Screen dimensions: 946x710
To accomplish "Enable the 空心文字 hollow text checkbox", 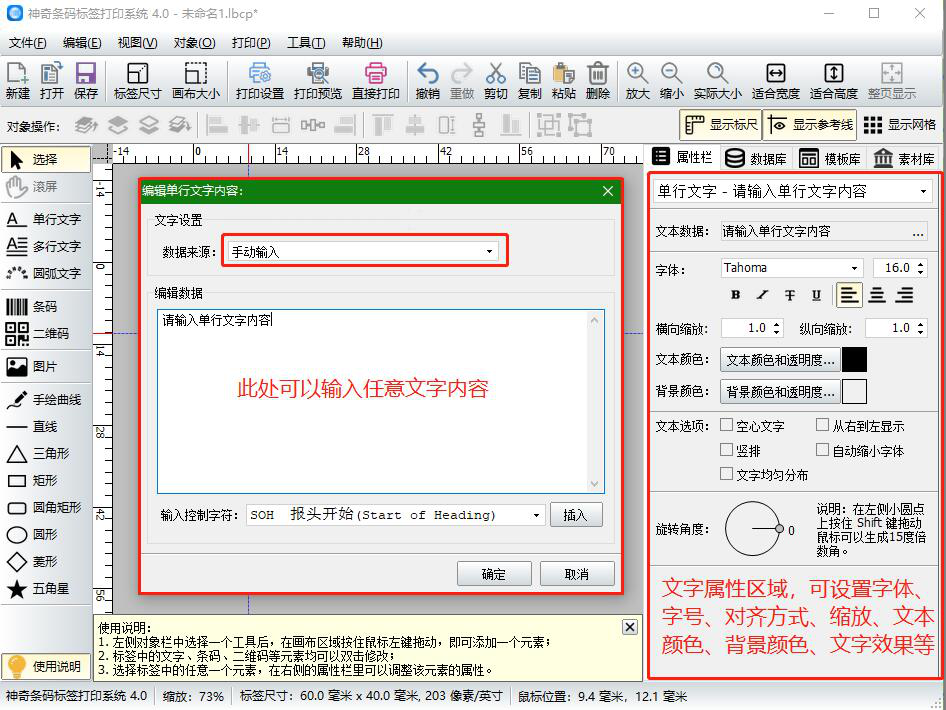I will 726,425.
